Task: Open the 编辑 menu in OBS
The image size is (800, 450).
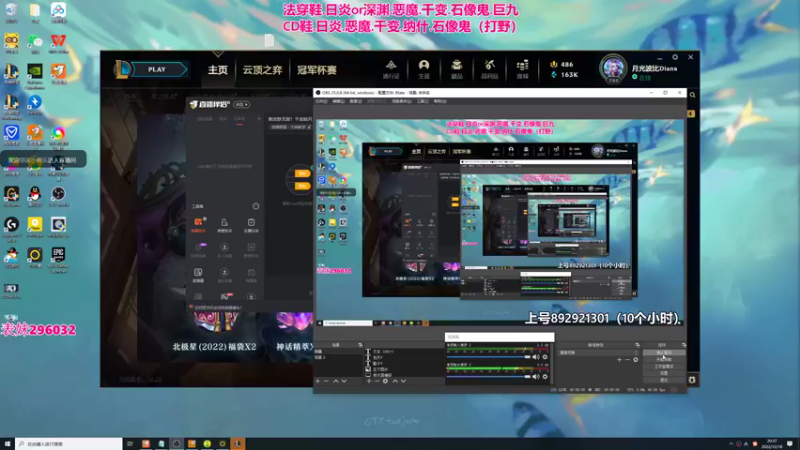Action: (338, 102)
